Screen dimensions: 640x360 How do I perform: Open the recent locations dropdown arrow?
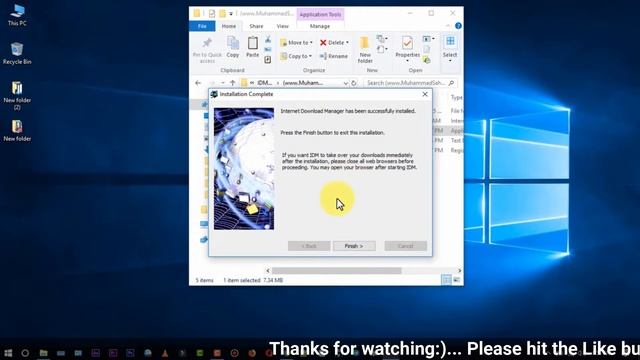(x=222, y=83)
